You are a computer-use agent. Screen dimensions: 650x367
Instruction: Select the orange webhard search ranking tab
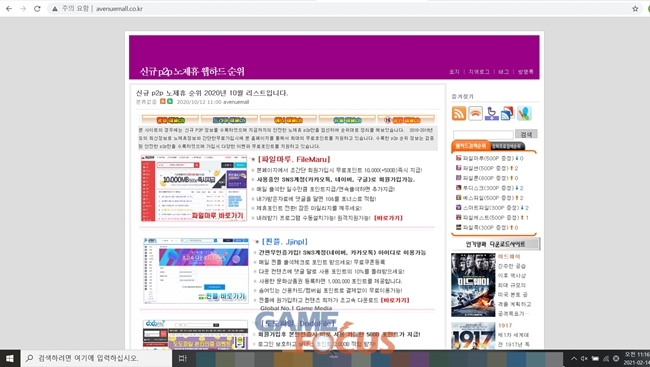[x=470, y=146]
